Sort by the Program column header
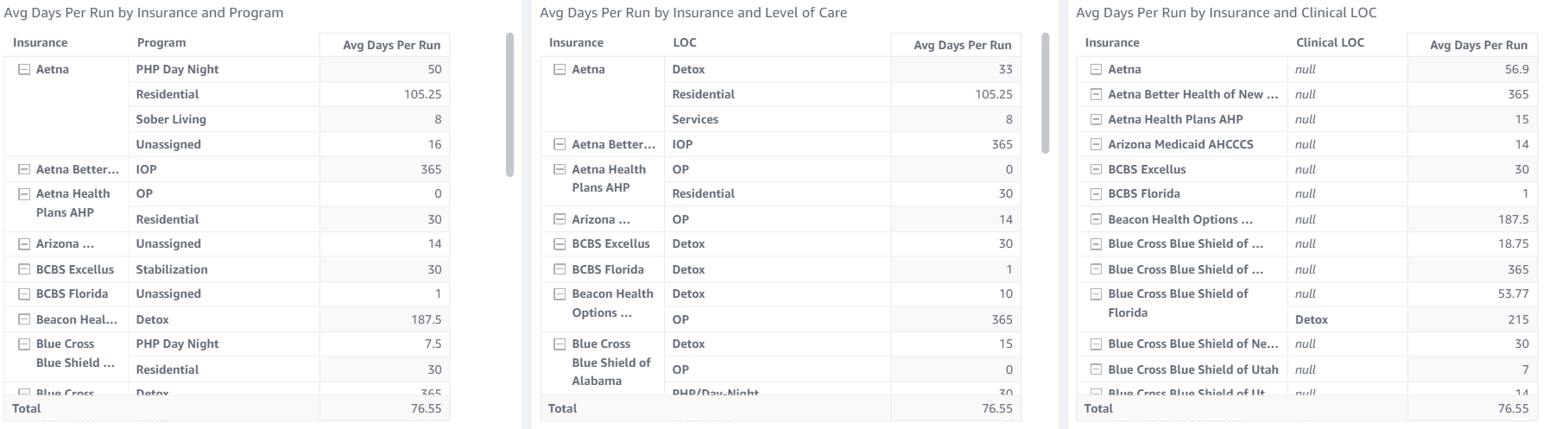 pos(161,43)
